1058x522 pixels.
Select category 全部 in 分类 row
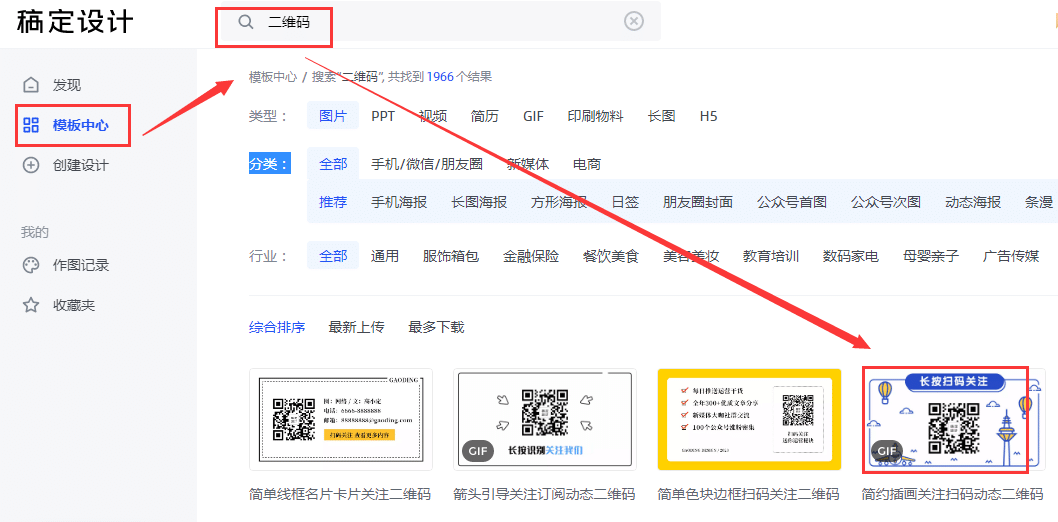click(x=333, y=164)
